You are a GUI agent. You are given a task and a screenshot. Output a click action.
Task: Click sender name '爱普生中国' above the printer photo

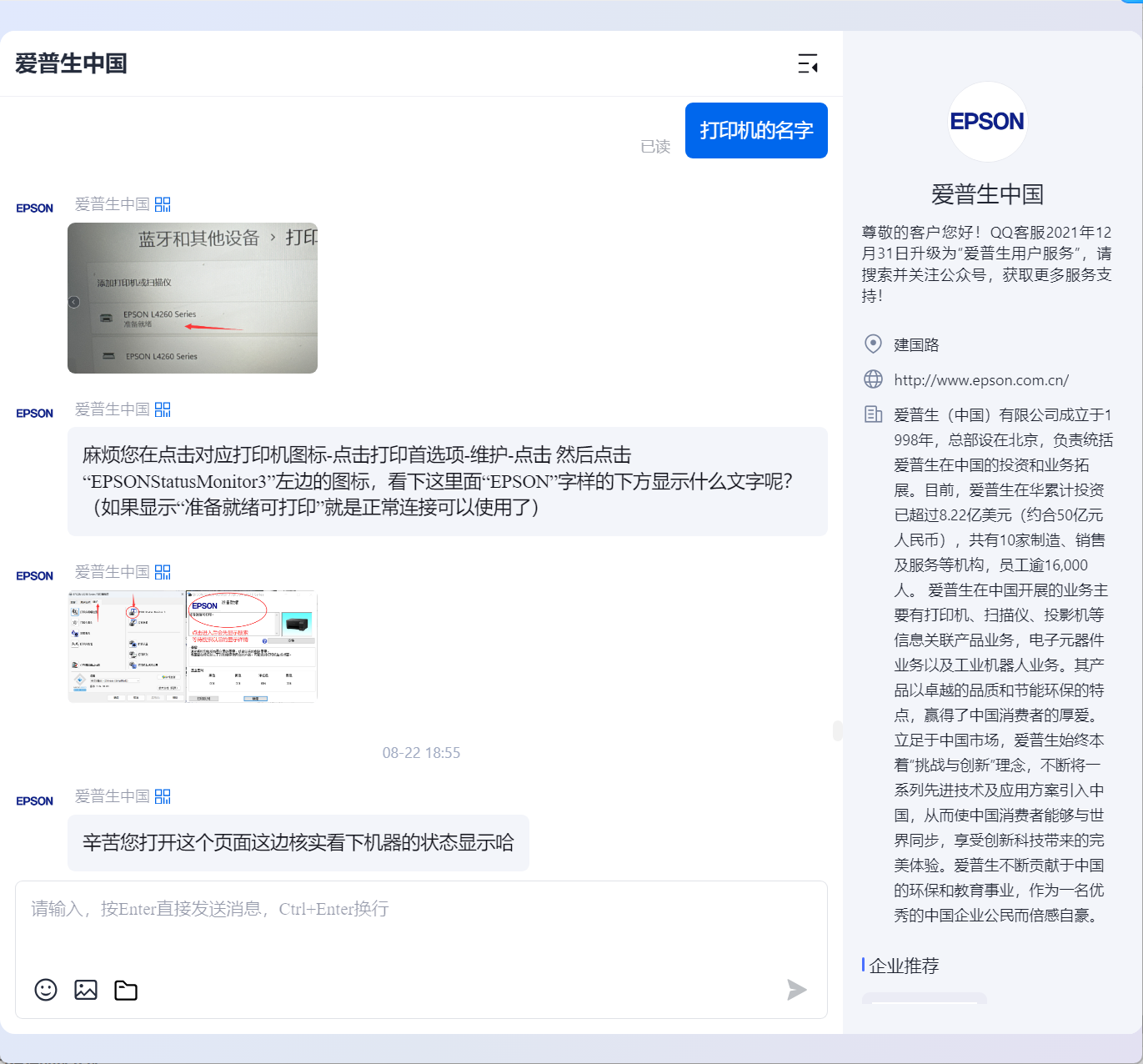[113, 204]
